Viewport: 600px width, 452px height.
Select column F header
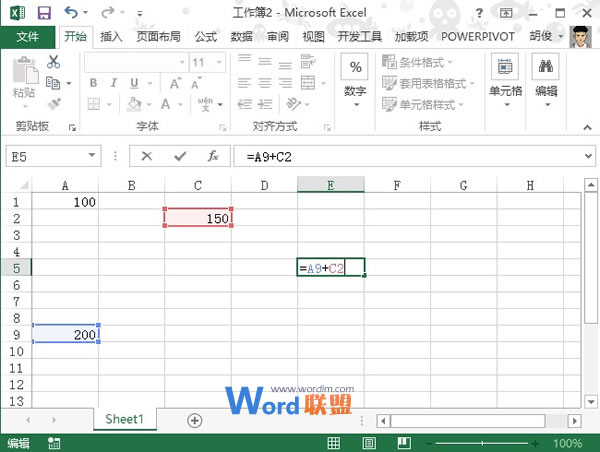397,186
